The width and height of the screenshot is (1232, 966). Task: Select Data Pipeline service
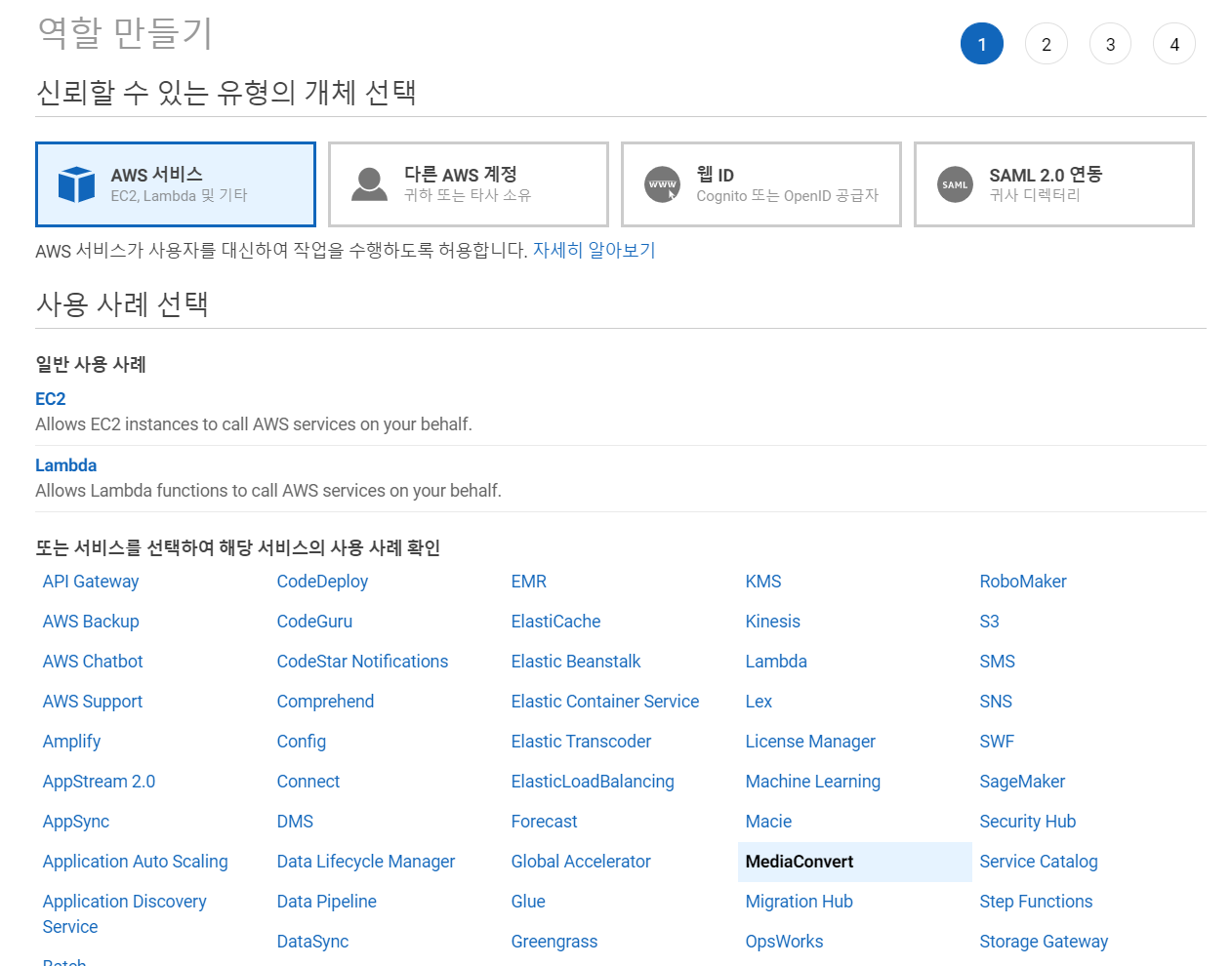click(x=327, y=902)
